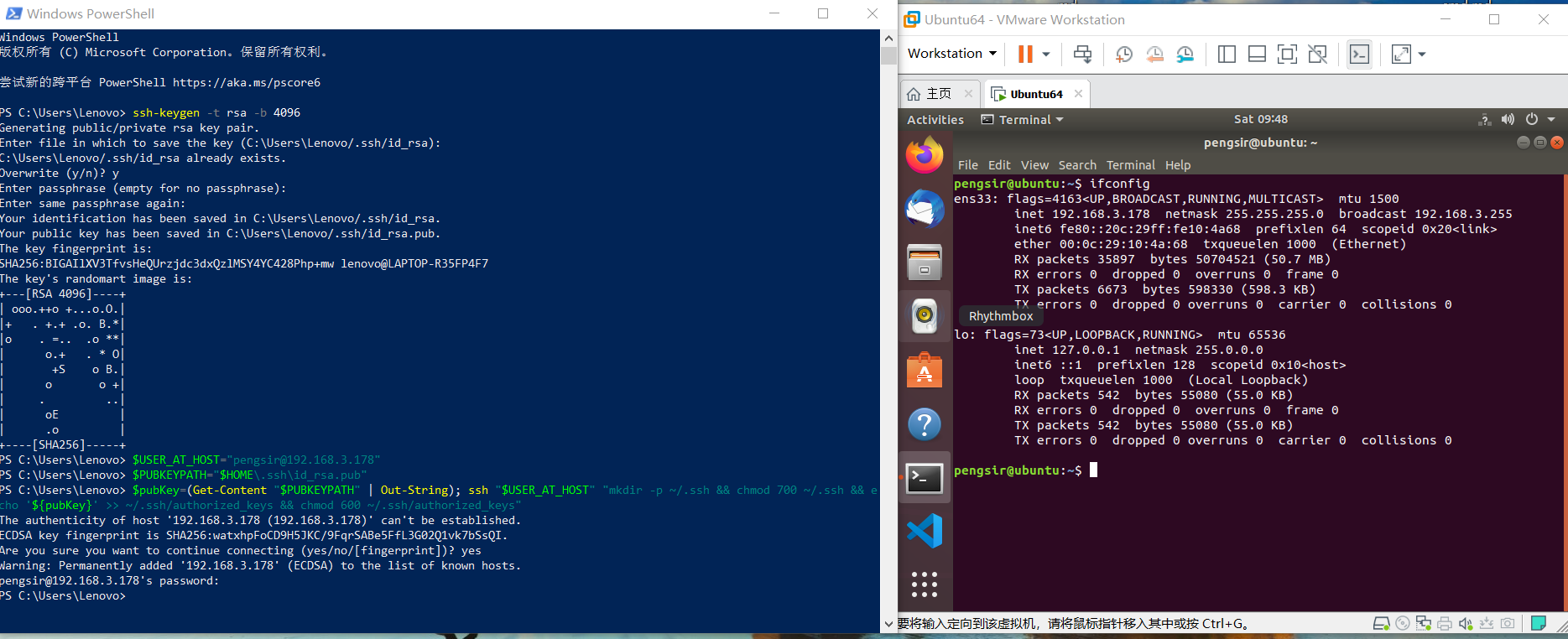Toggle the thumbnail bar view in VMware
Image resolution: width=1568 pixels, height=639 pixels.
1257,54
